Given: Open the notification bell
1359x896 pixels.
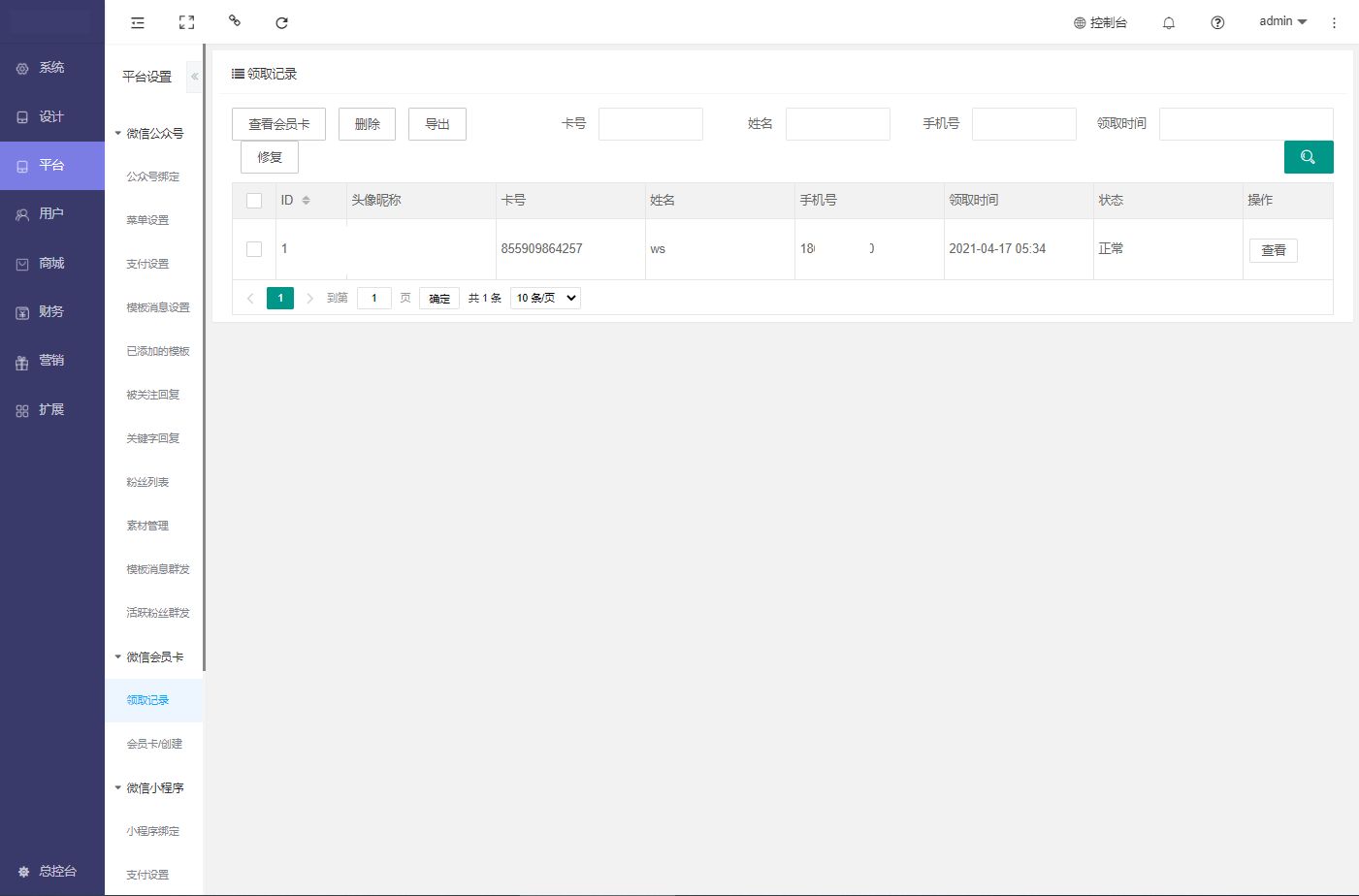Looking at the screenshot, I should coord(1169,22).
